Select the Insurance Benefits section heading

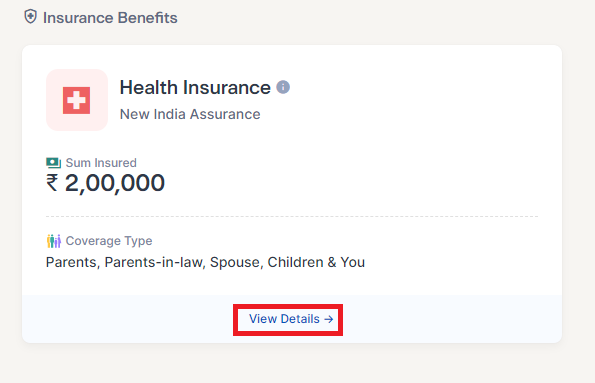tap(110, 18)
